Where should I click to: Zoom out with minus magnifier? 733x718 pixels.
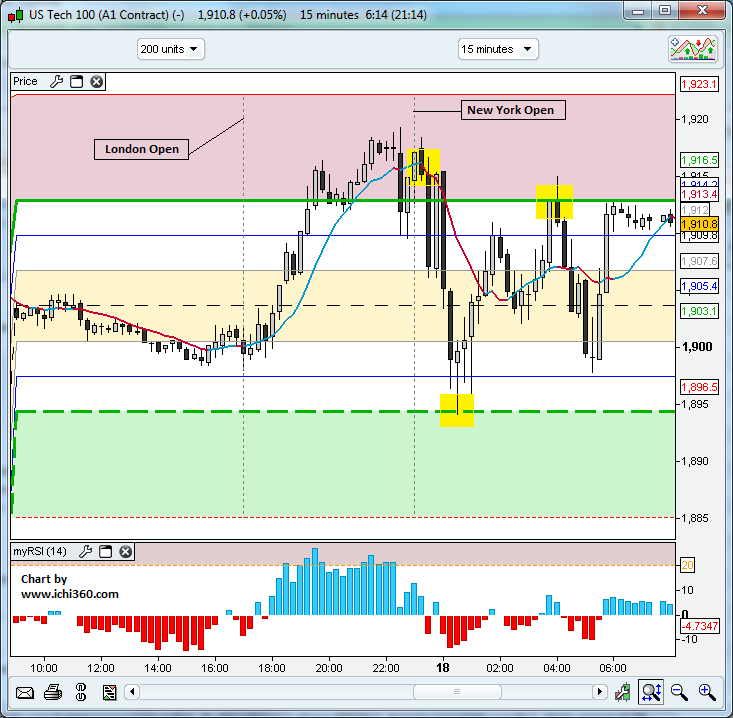click(679, 691)
